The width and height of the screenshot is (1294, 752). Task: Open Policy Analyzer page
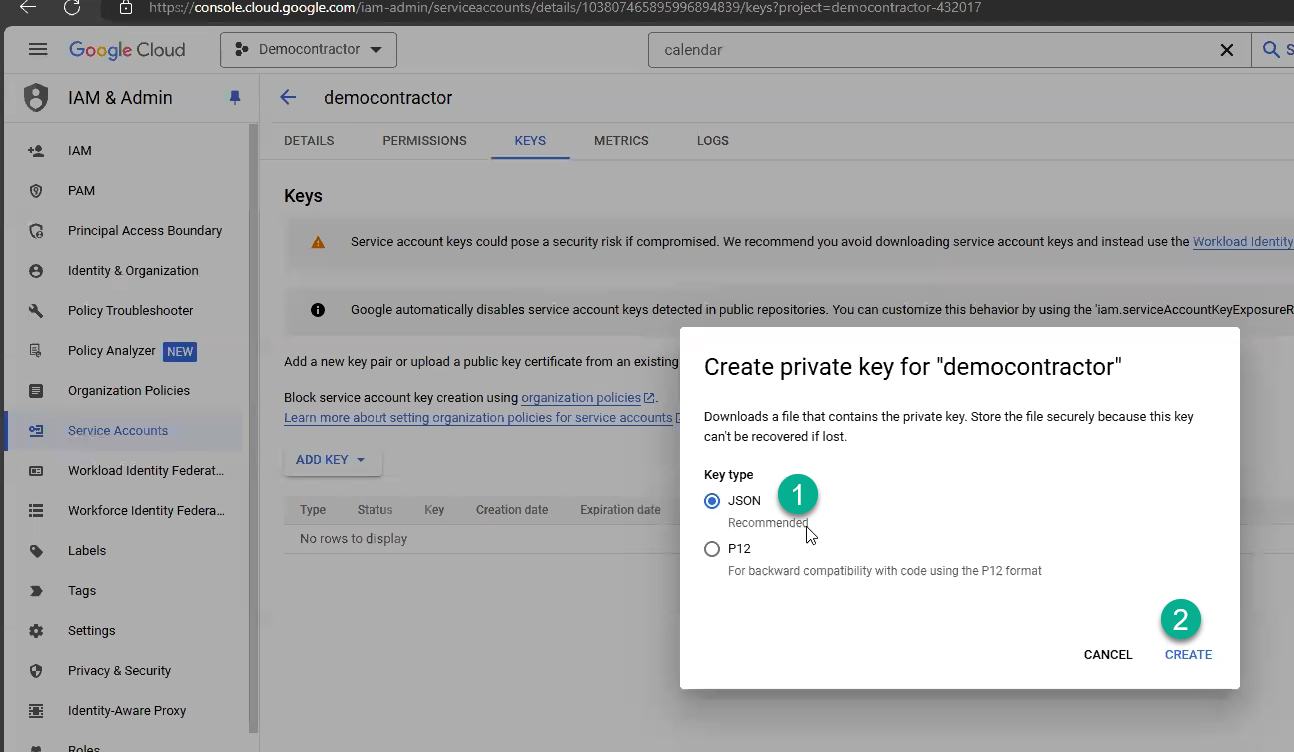click(x=112, y=351)
